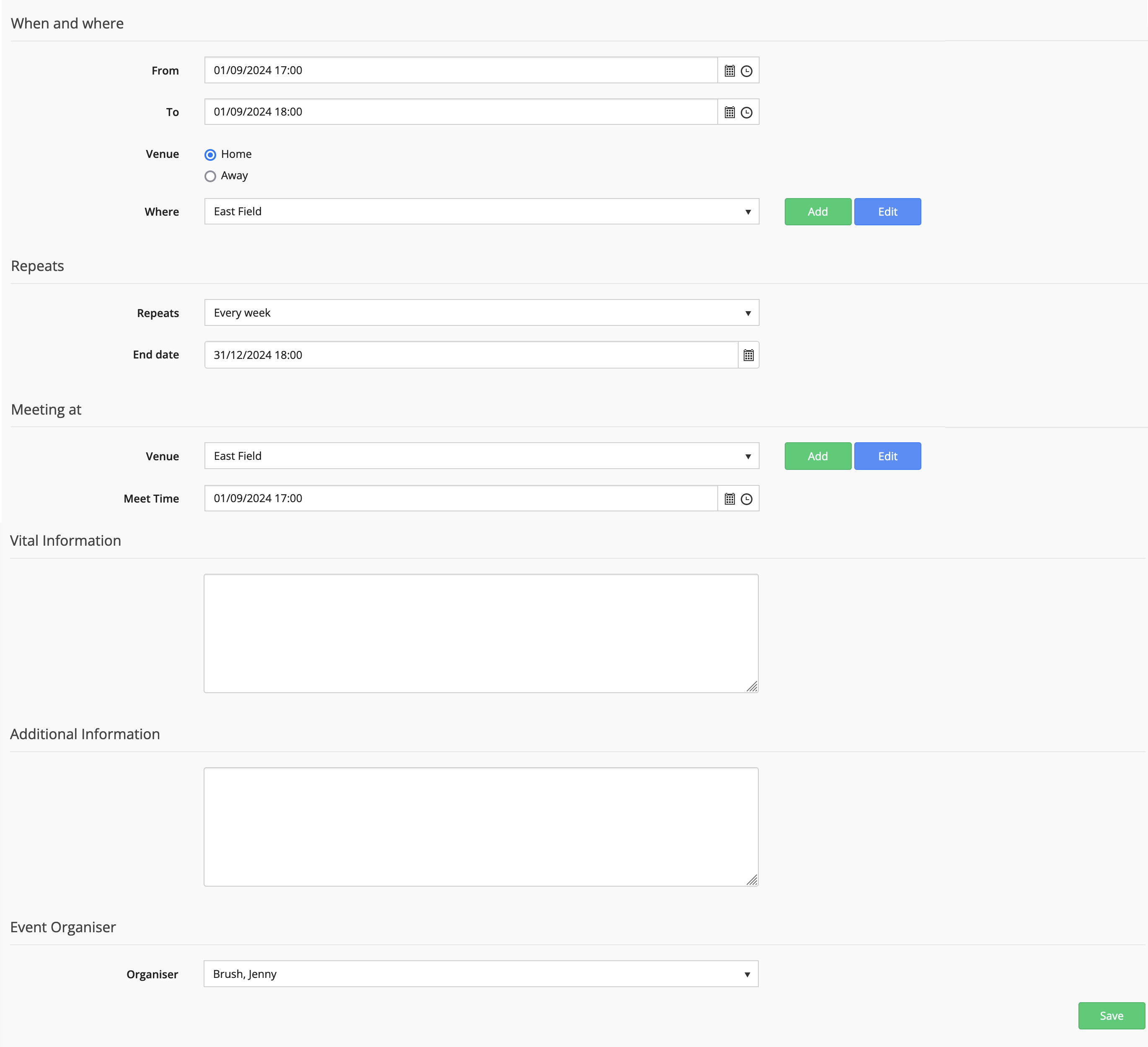1148x1047 pixels.
Task: Open the Meeting at Venue dropdown
Action: coord(482,456)
